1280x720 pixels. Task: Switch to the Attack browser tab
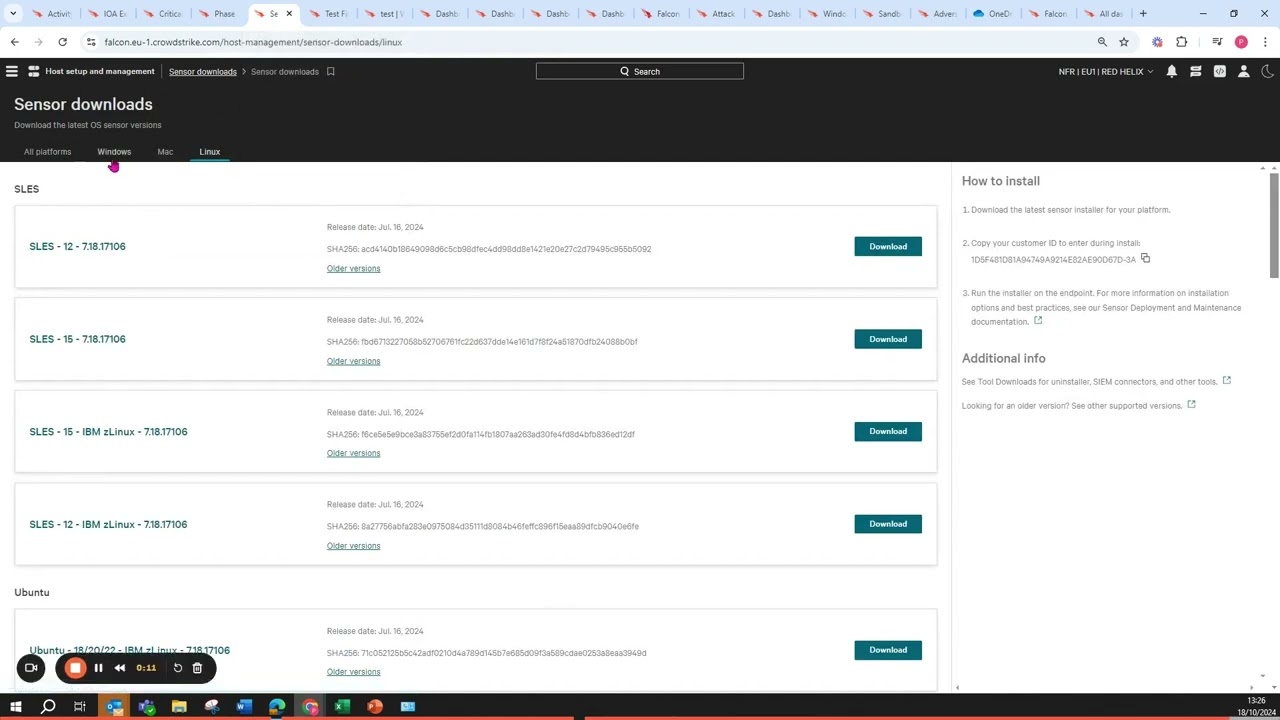click(x=715, y=14)
